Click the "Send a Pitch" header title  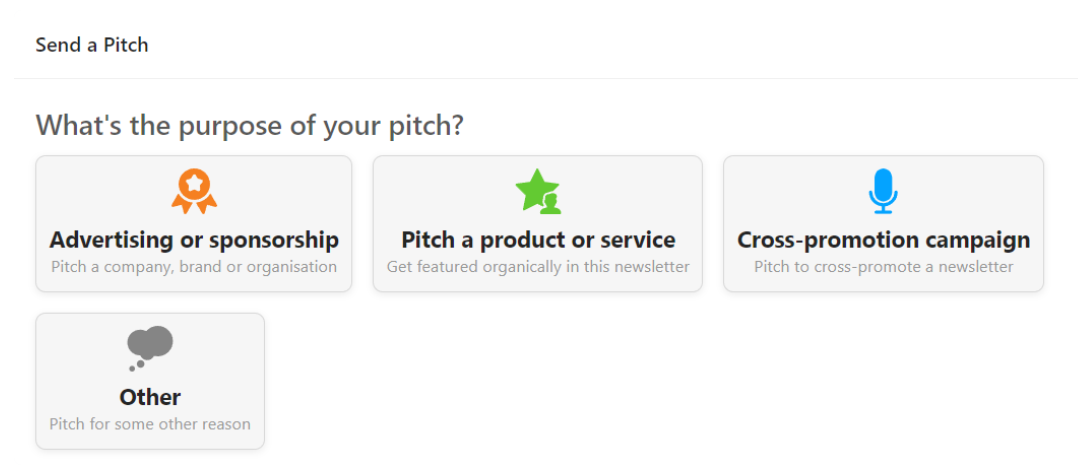pos(92,45)
